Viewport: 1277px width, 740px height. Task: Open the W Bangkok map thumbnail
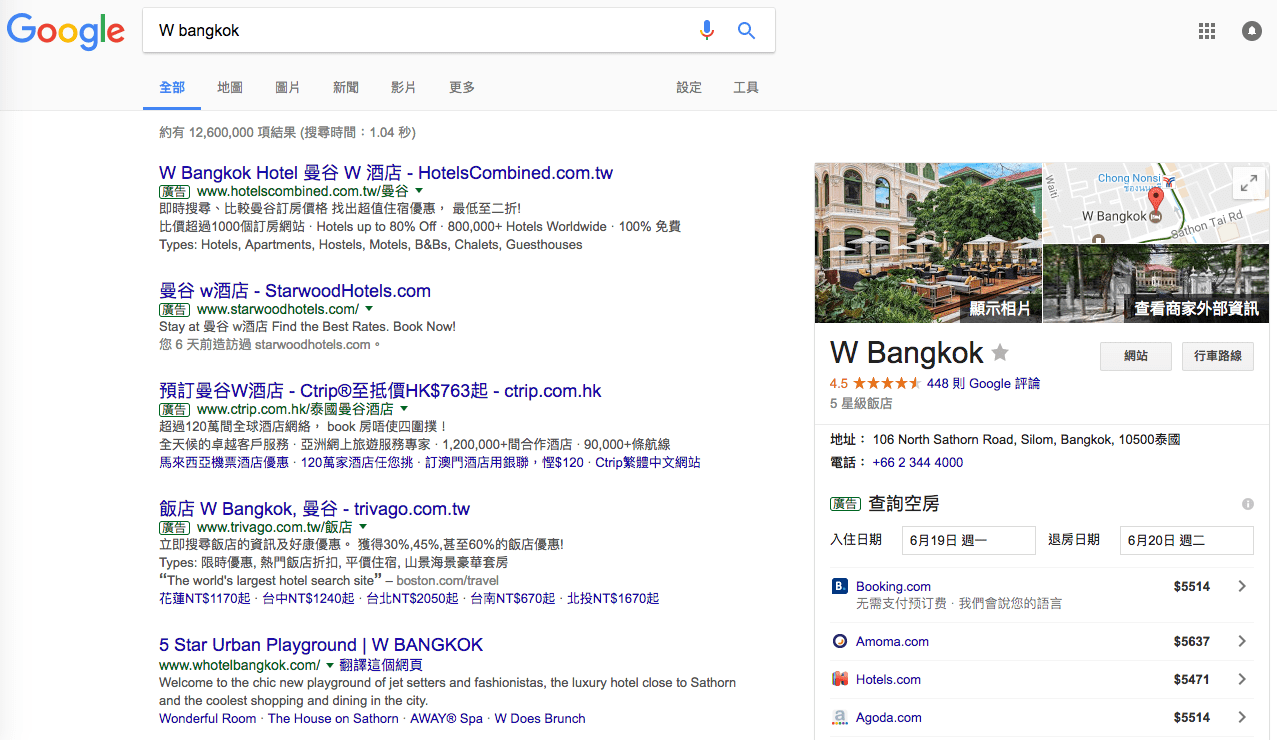[1156, 203]
